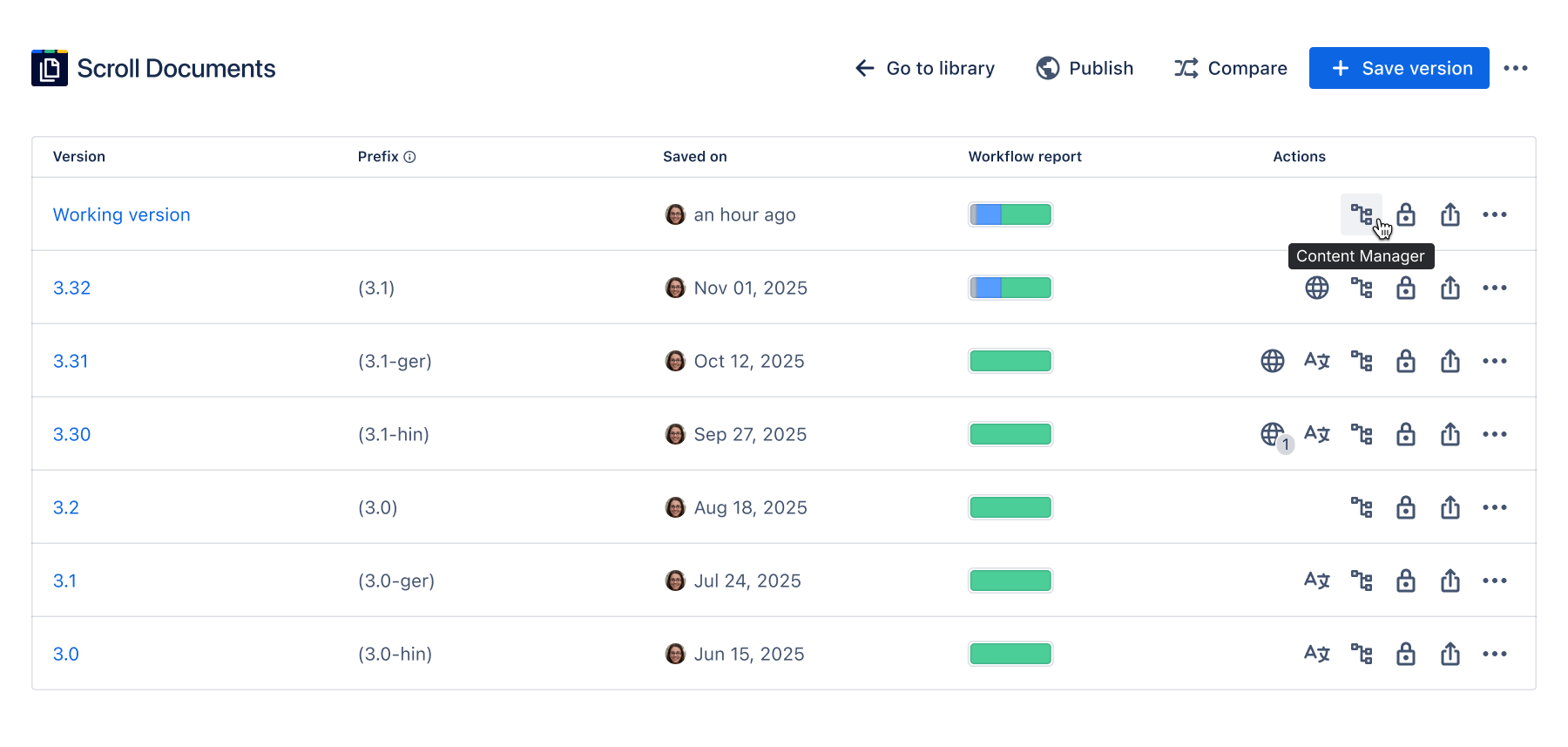Viewport: 1568px width, 747px height.
Task: Open the Working version link
Action: (x=121, y=214)
